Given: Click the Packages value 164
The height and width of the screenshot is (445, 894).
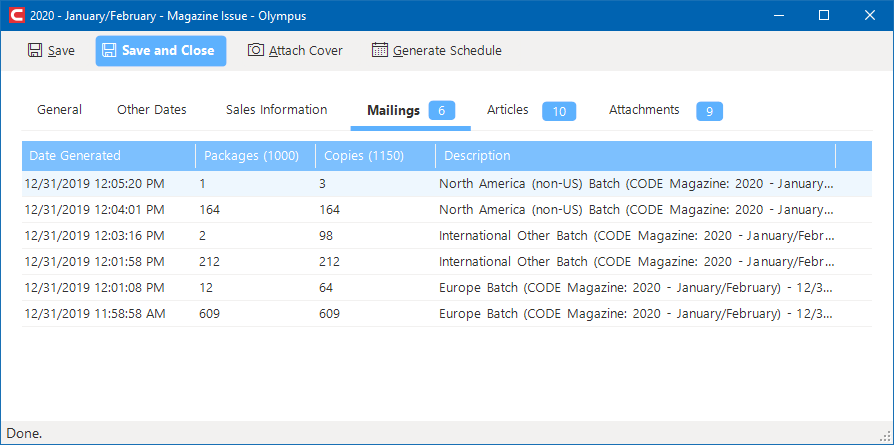Looking at the screenshot, I should click(210, 210).
